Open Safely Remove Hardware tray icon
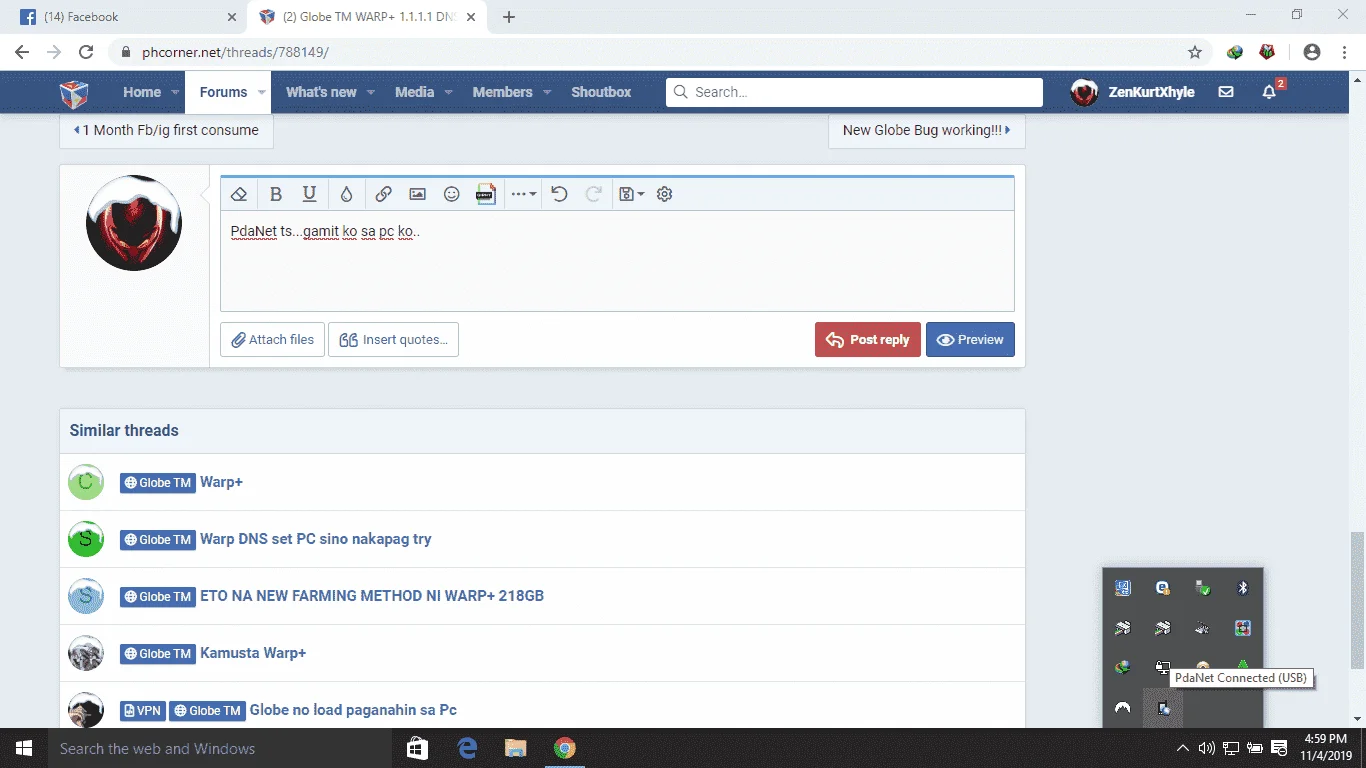The width and height of the screenshot is (1366, 768). click(1203, 589)
